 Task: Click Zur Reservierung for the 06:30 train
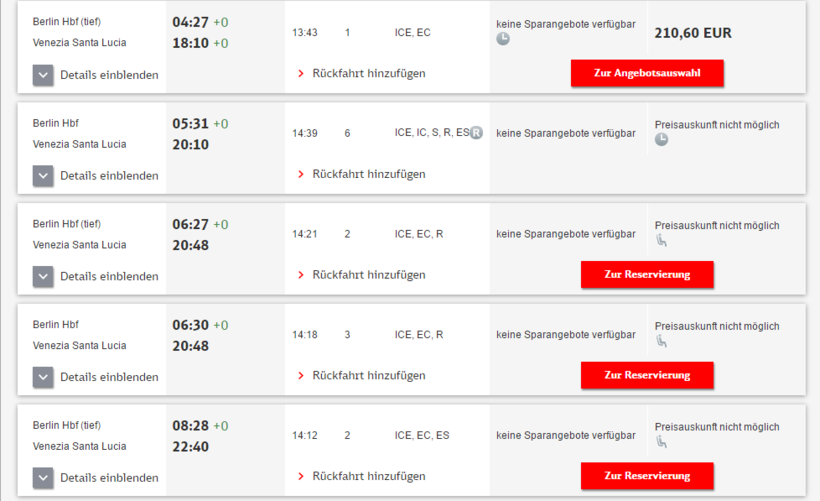point(647,375)
